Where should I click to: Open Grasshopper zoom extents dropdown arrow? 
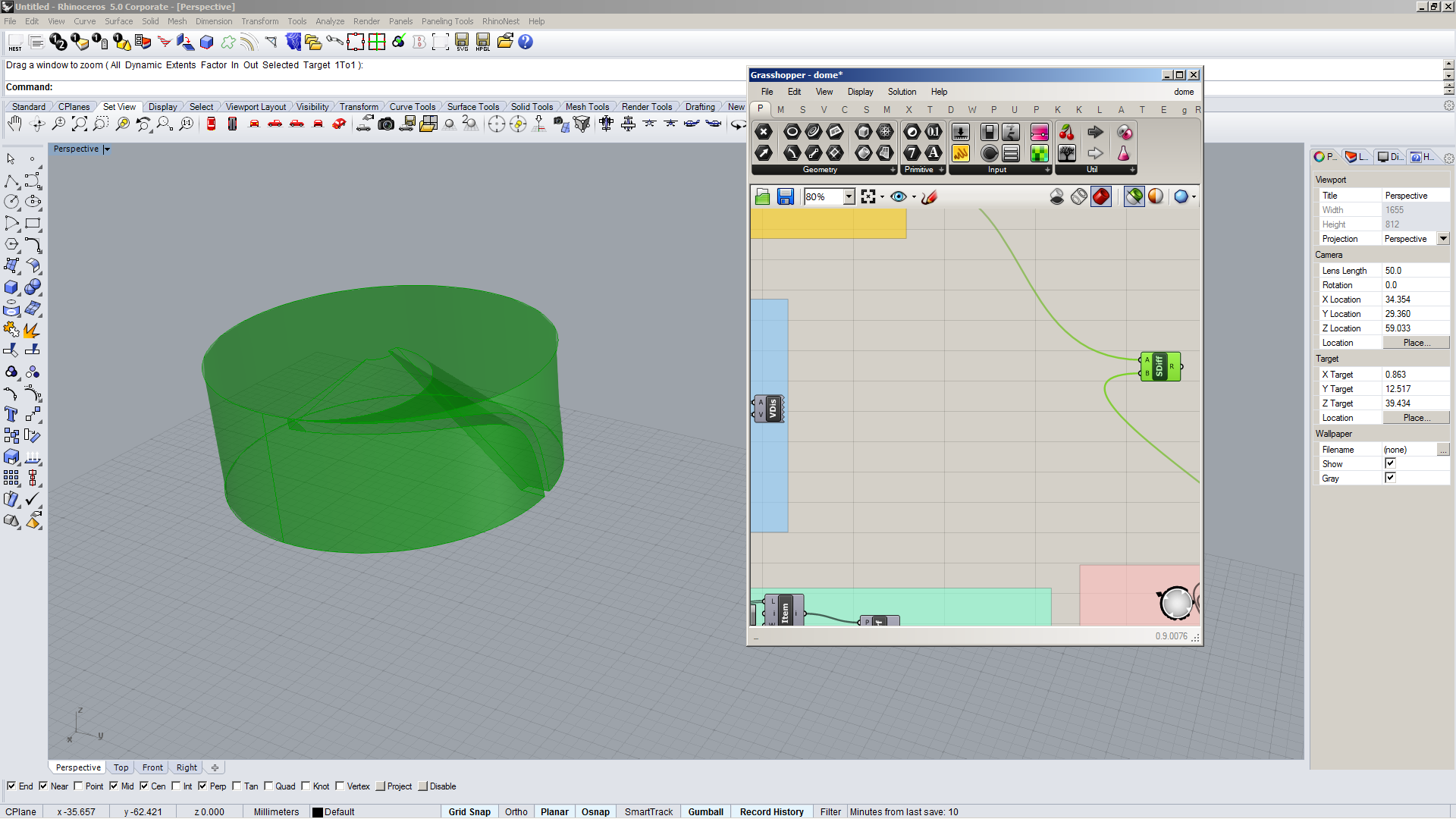(x=882, y=197)
